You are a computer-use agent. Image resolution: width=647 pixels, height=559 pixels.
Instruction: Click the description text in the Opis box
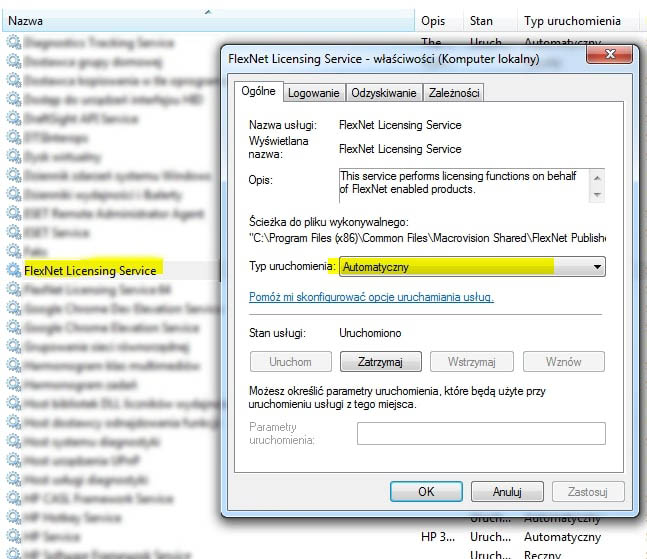coord(458,182)
